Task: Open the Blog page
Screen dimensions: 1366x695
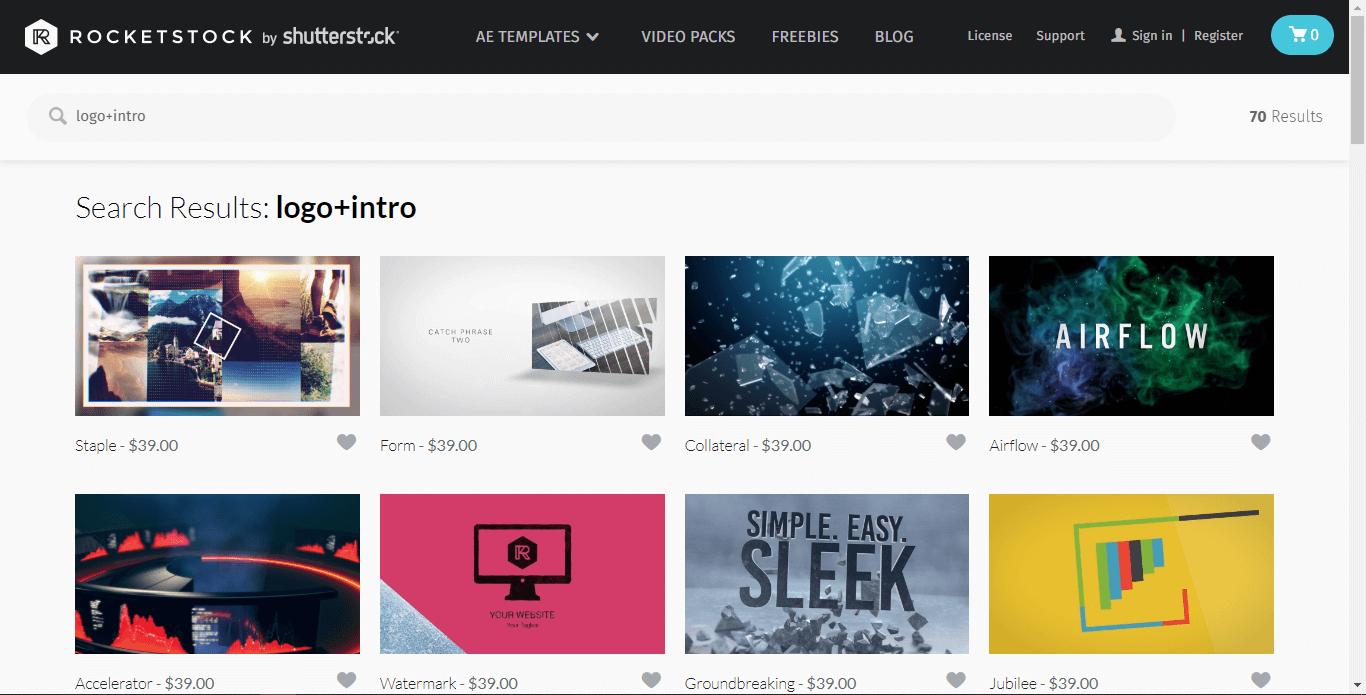Action: [x=894, y=36]
